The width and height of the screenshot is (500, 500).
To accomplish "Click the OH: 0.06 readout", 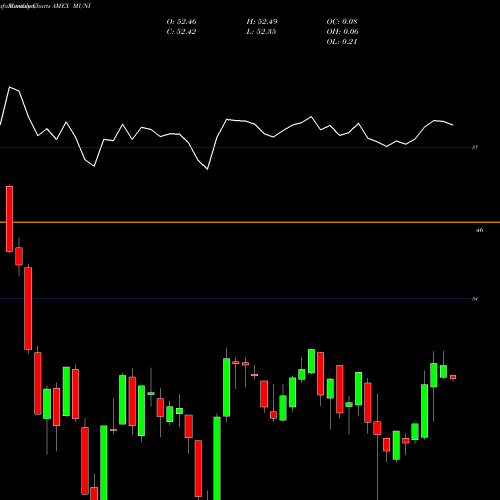I will click(x=342, y=32).
